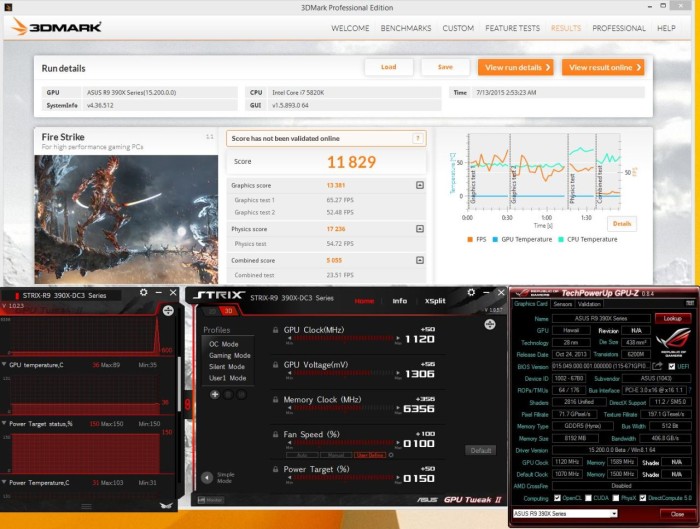The height and width of the screenshot is (529, 700).
Task: Open ASUS R9 390X Series dropdown
Action: 565,514
